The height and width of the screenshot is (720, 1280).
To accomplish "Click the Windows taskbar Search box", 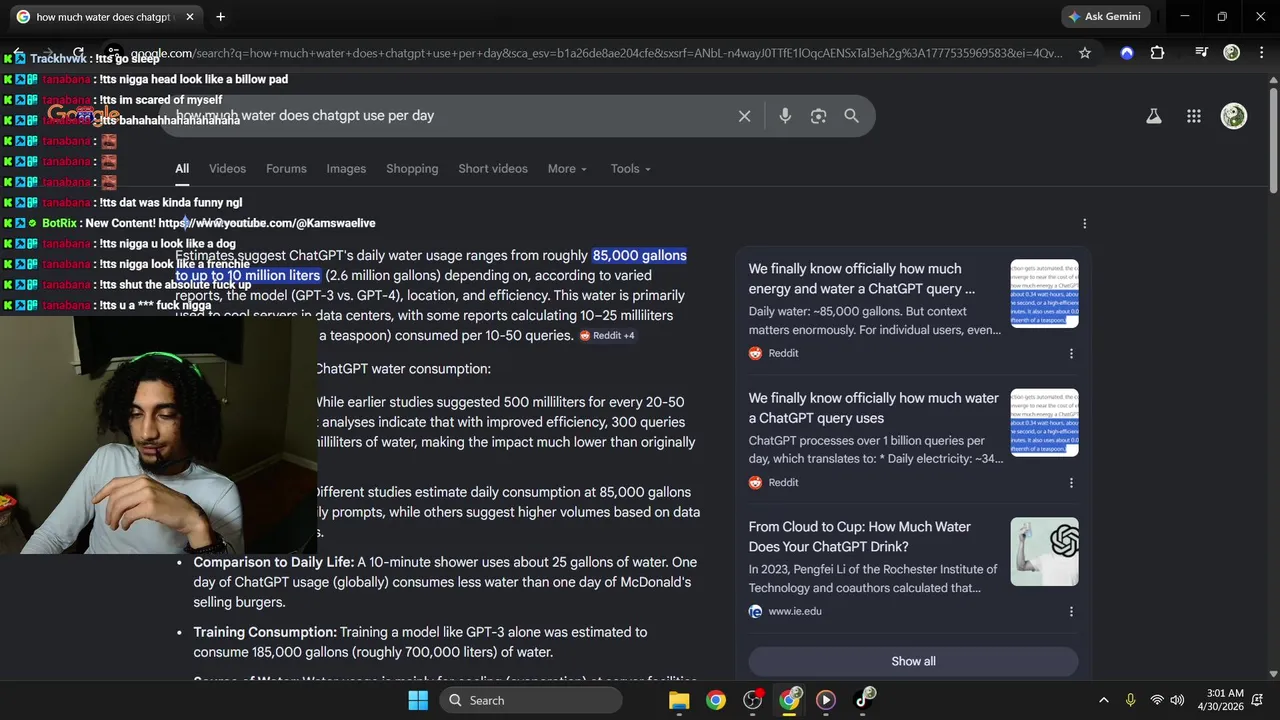I will coord(531,700).
